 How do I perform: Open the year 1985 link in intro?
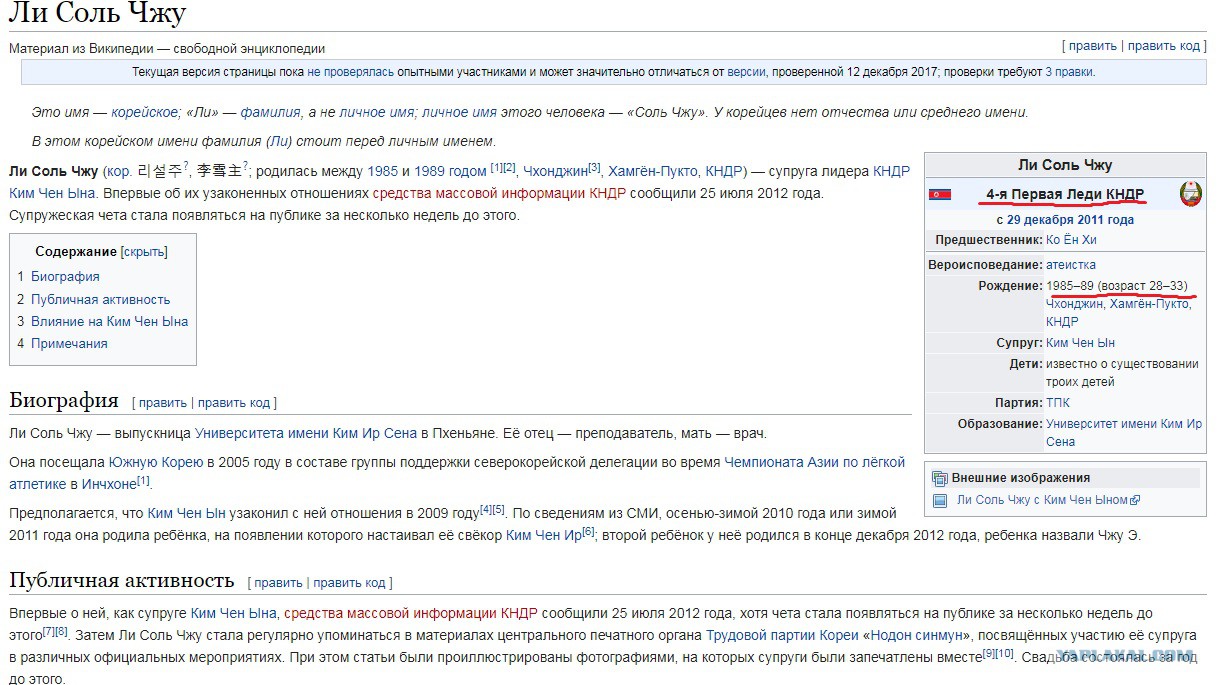pos(382,171)
